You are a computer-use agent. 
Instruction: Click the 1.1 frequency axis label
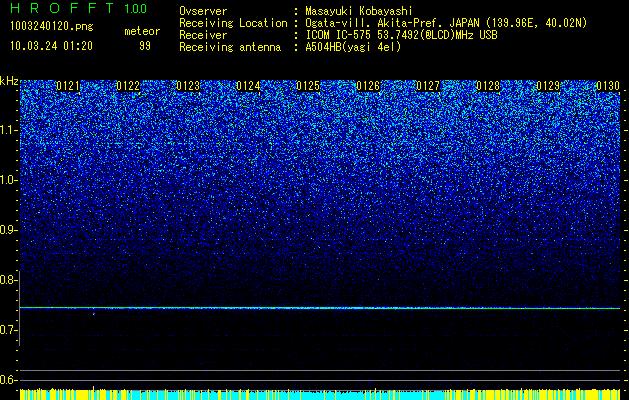8,130
